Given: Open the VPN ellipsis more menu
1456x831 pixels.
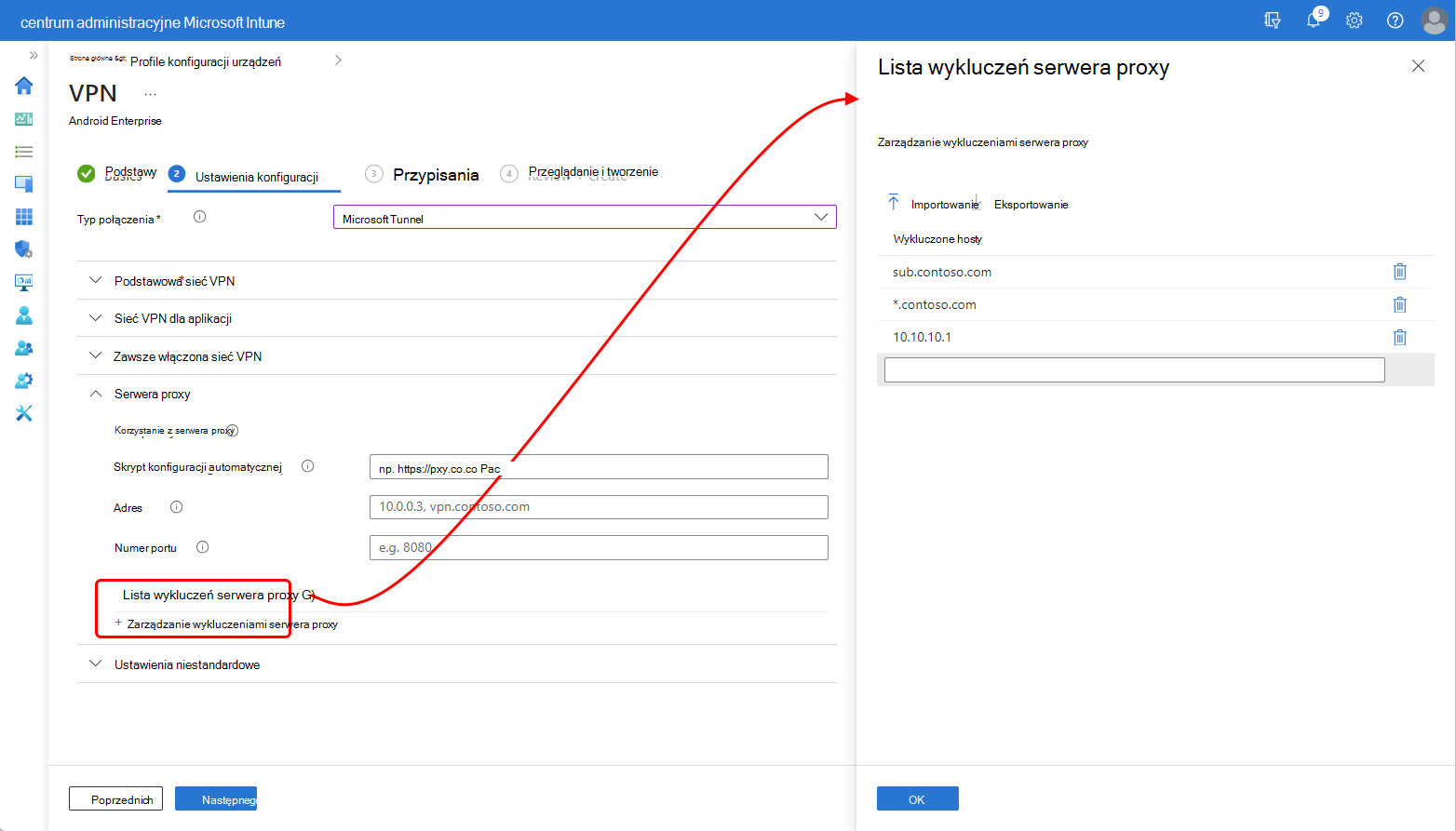Looking at the screenshot, I should [151, 94].
